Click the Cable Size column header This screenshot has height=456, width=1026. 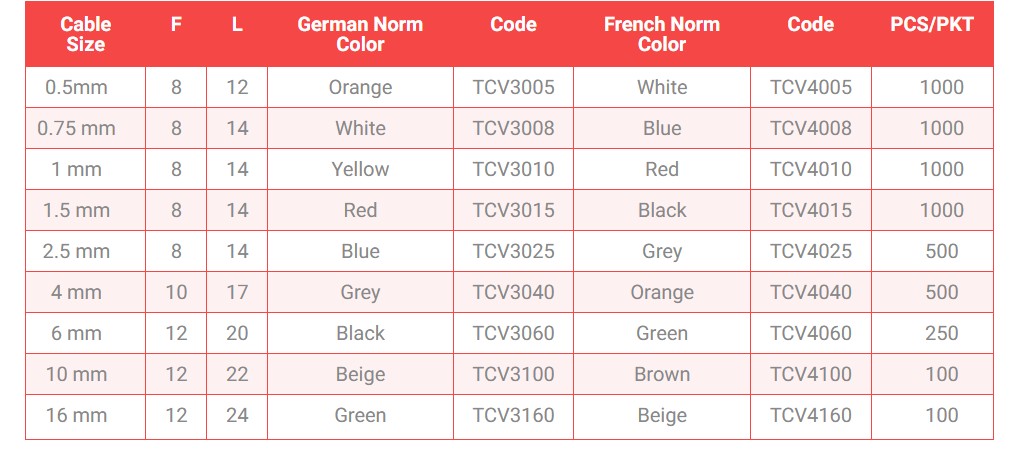(85, 34)
